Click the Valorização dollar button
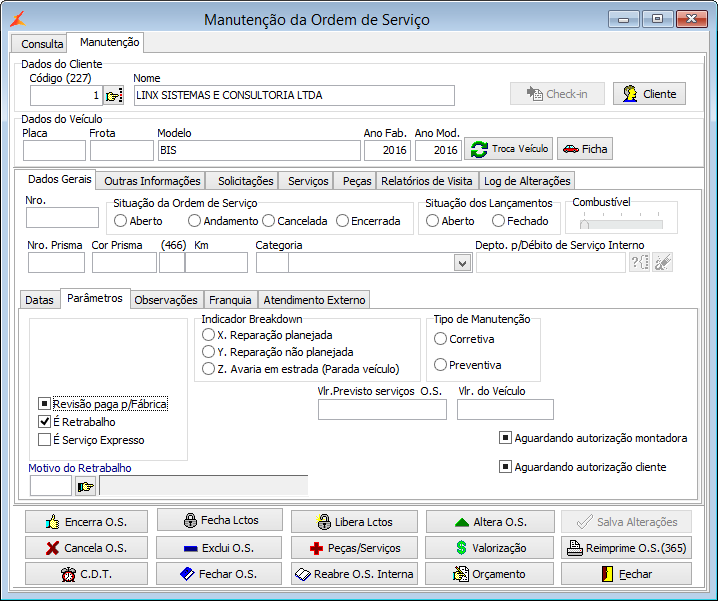Image resolution: width=718 pixels, height=601 pixels. 490,548
